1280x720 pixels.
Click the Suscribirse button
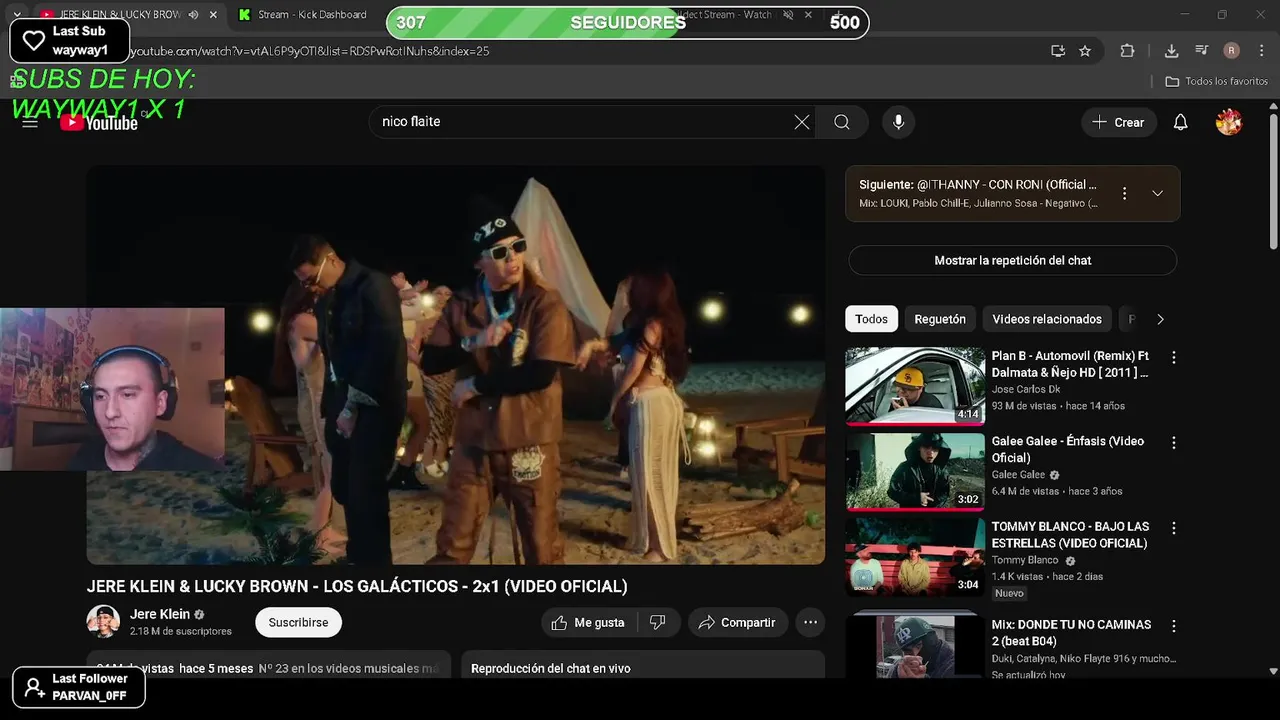pyautogui.click(x=298, y=622)
